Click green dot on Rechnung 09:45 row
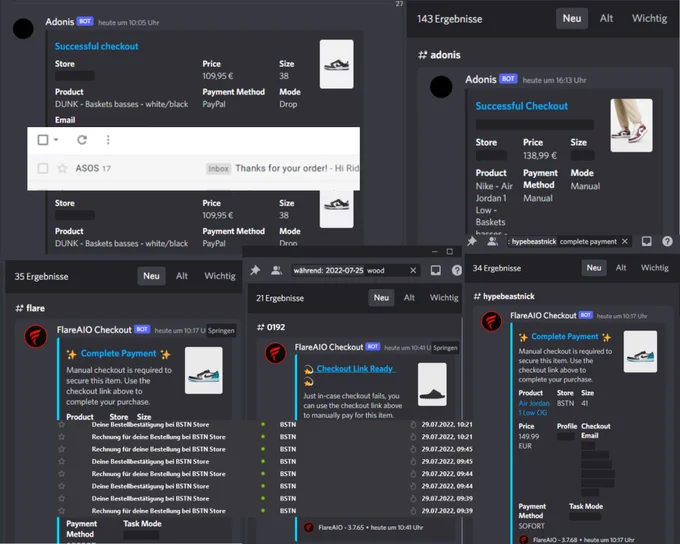The image size is (680, 544). (263, 449)
